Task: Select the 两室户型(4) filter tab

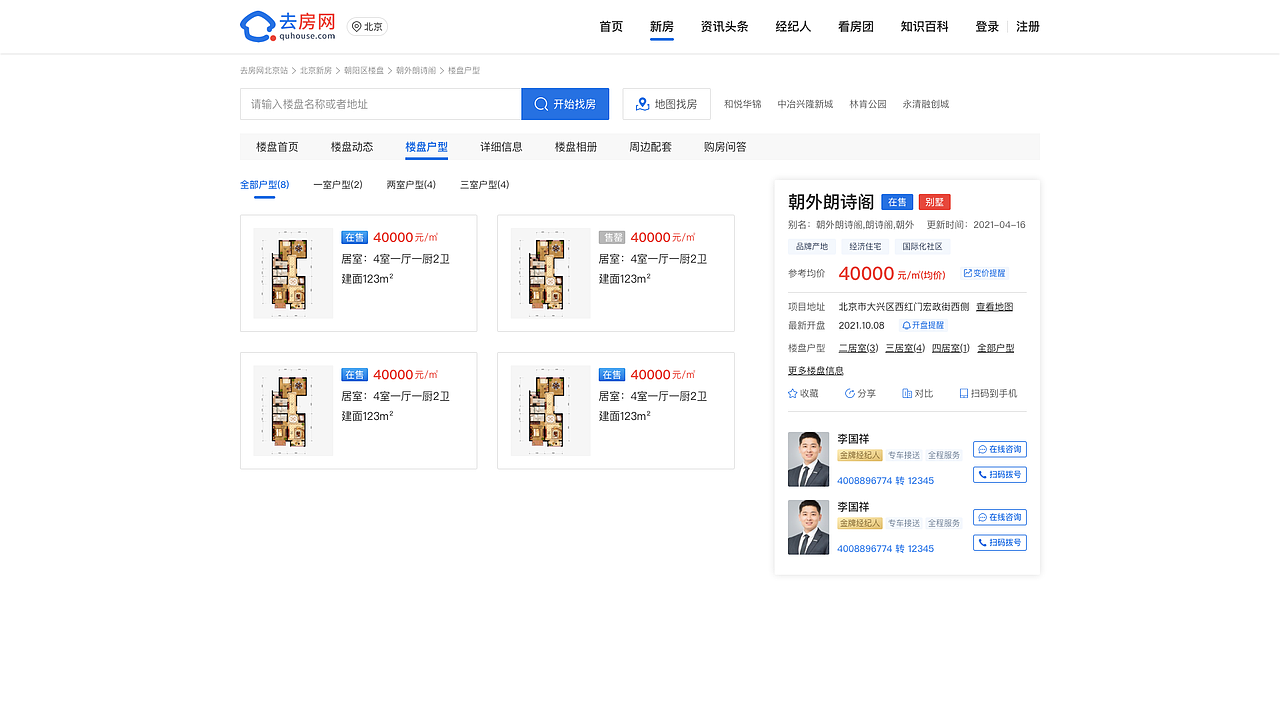Action: [410, 184]
